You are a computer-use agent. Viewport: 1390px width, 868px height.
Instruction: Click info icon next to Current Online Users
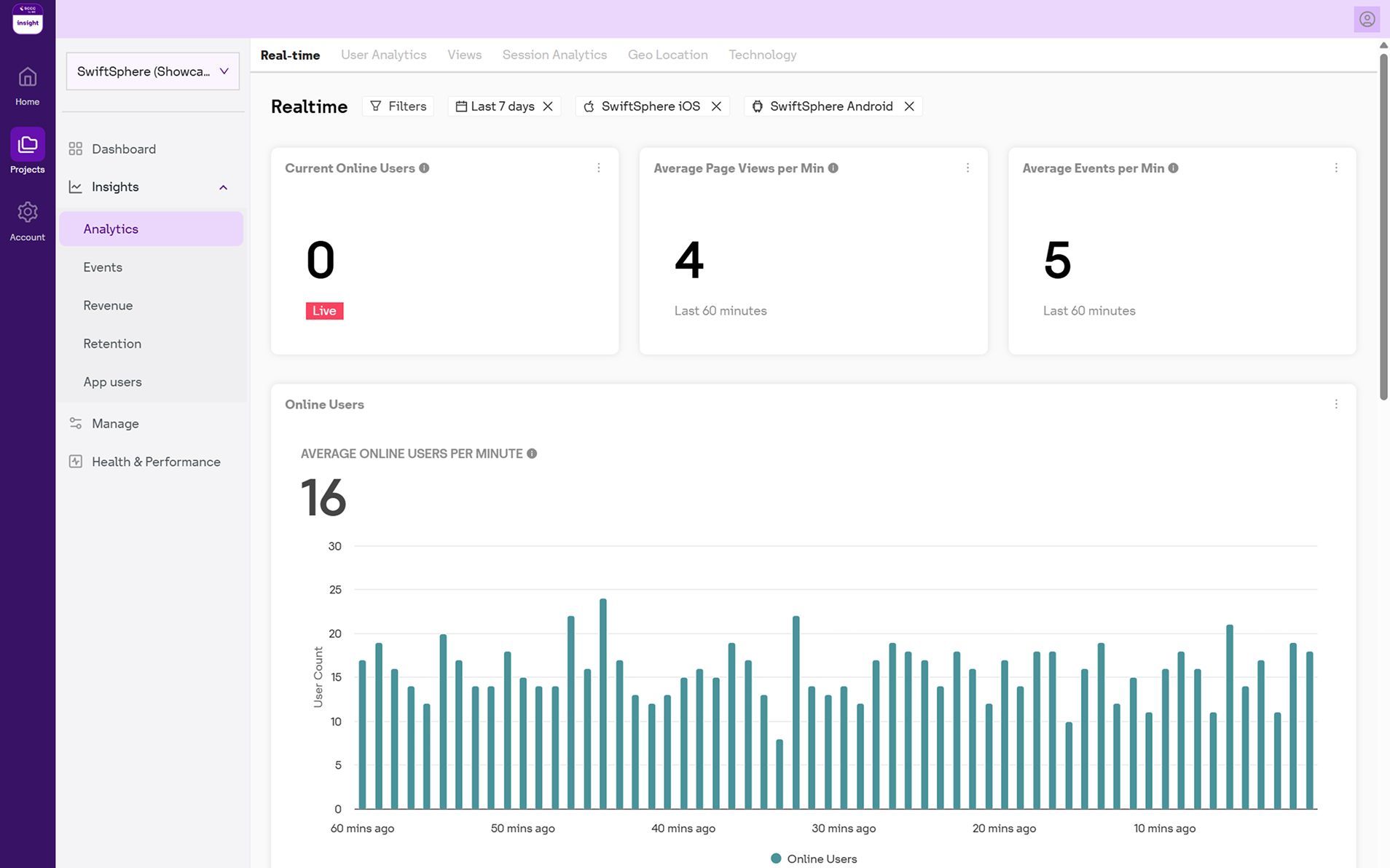[424, 168]
